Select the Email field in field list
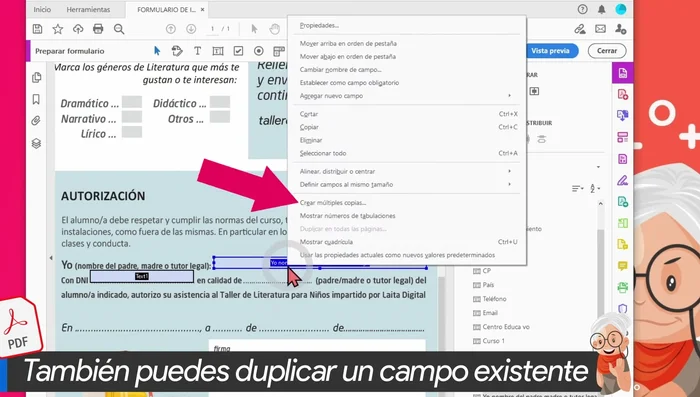This screenshot has width=700, height=397. (490, 313)
